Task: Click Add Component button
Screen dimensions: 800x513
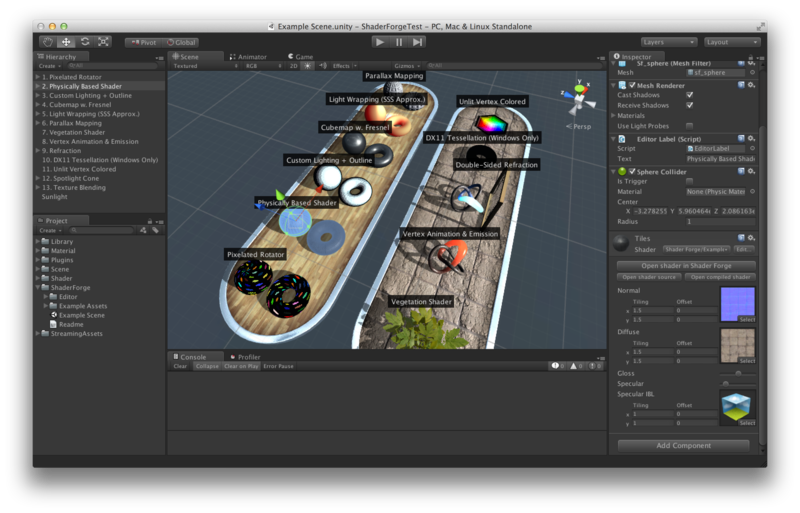Action: pos(684,445)
